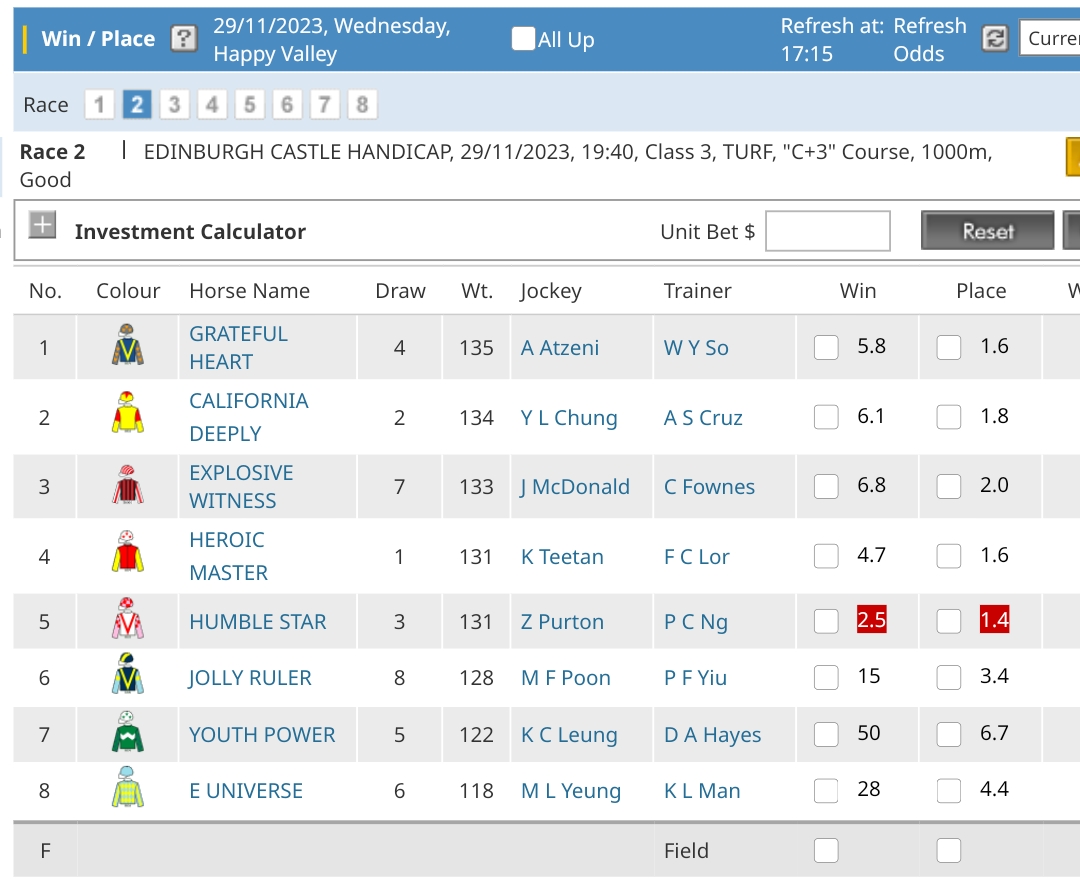Image resolution: width=1080 pixels, height=884 pixels.
Task: Enable the All Up checkbox
Action: point(523,39)
